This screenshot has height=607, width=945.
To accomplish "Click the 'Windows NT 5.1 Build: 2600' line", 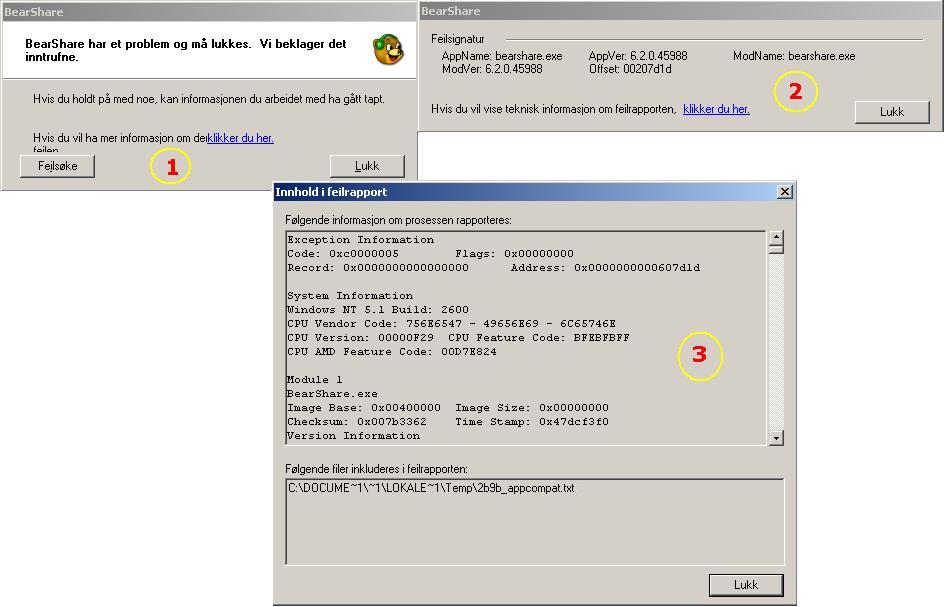I will (x=378, y=310).
